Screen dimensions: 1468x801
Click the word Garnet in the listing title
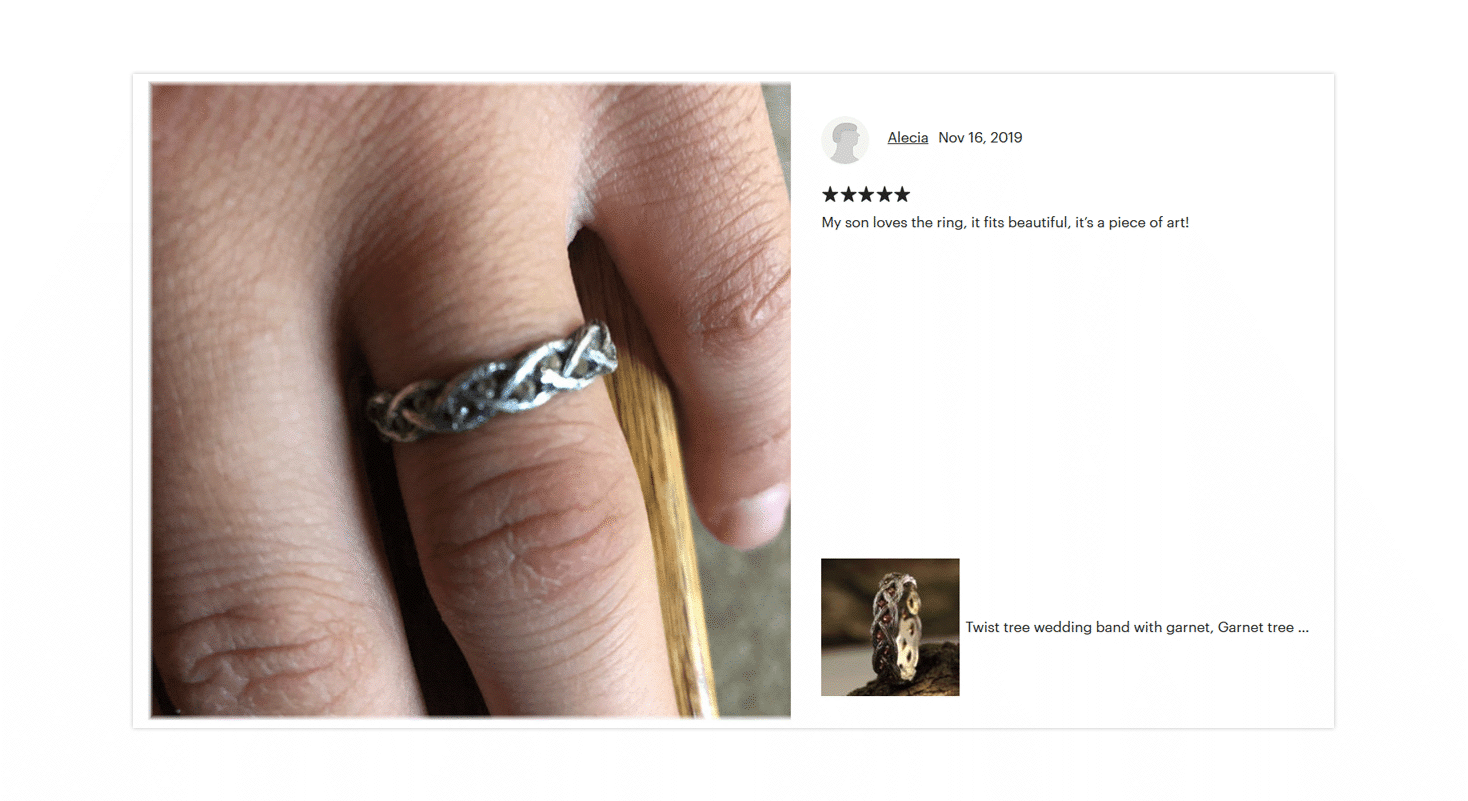click(1241, 628)
